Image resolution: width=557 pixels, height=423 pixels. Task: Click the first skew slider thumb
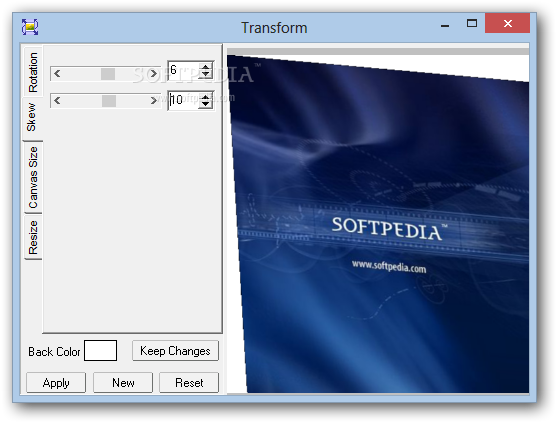click(108, 74)
